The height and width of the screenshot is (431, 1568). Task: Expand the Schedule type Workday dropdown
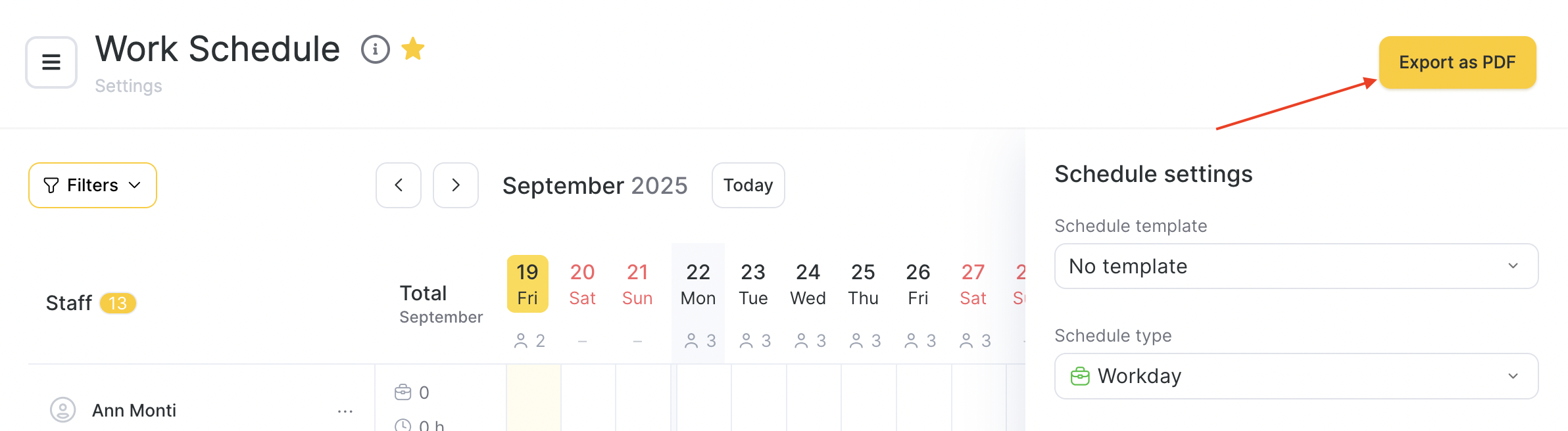pos(1296,376)
